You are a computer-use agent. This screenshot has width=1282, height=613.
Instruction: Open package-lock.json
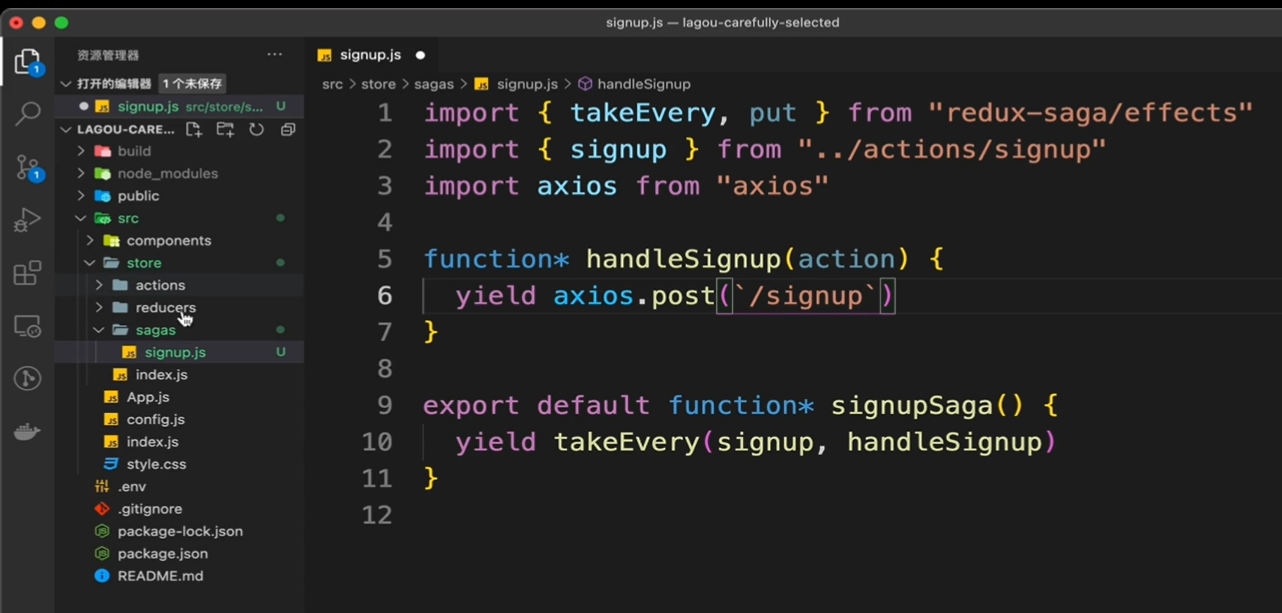pyautogui.click(x=179, y=531)
